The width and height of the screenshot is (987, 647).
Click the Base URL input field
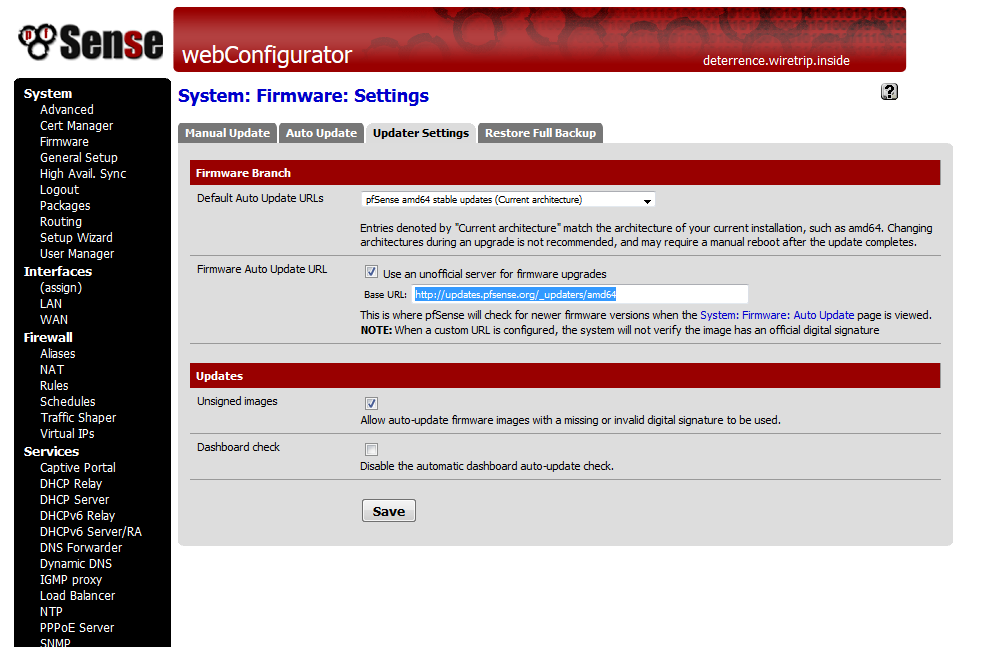[x=580, y=294]
